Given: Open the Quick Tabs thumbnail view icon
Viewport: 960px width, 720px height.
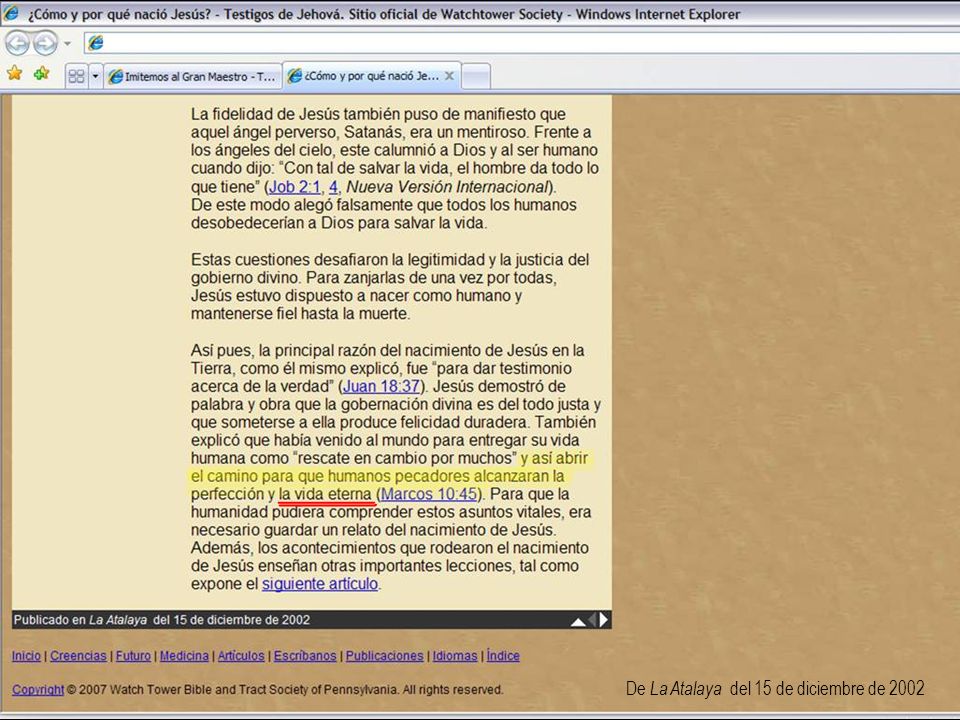Looking at the screenshot, I should point(77,76).
